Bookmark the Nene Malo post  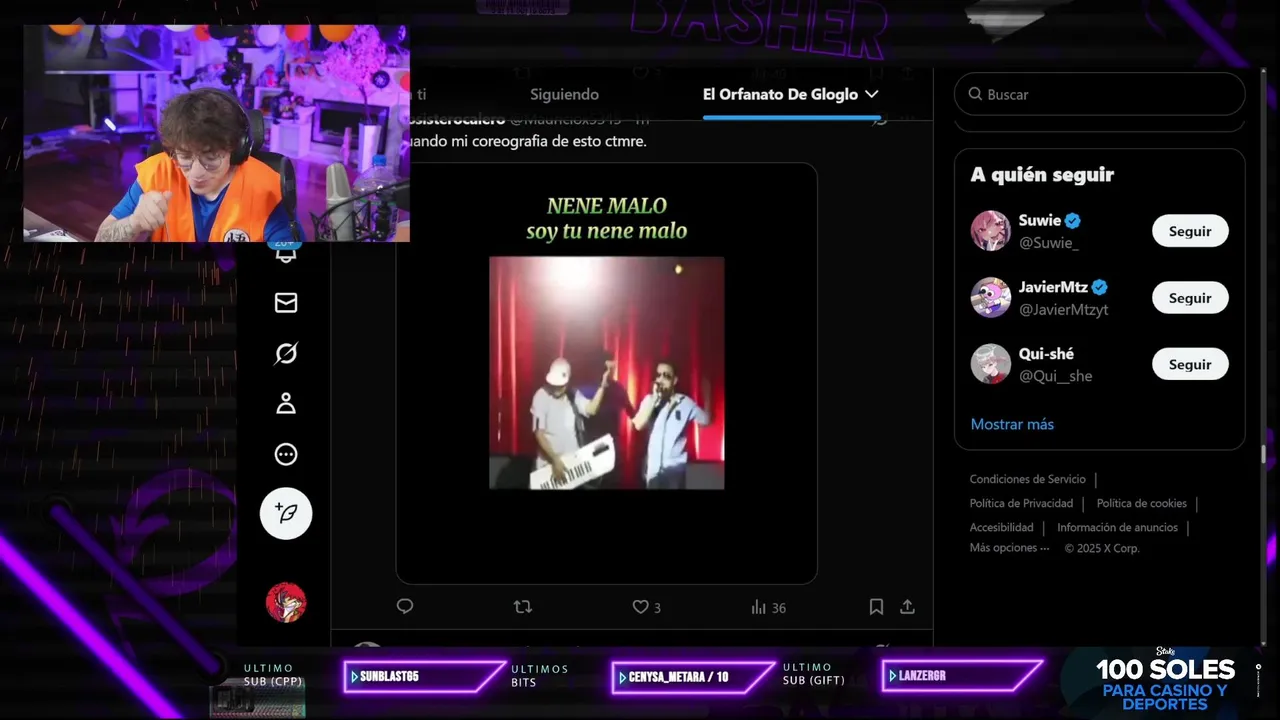[x=876, y=606]
